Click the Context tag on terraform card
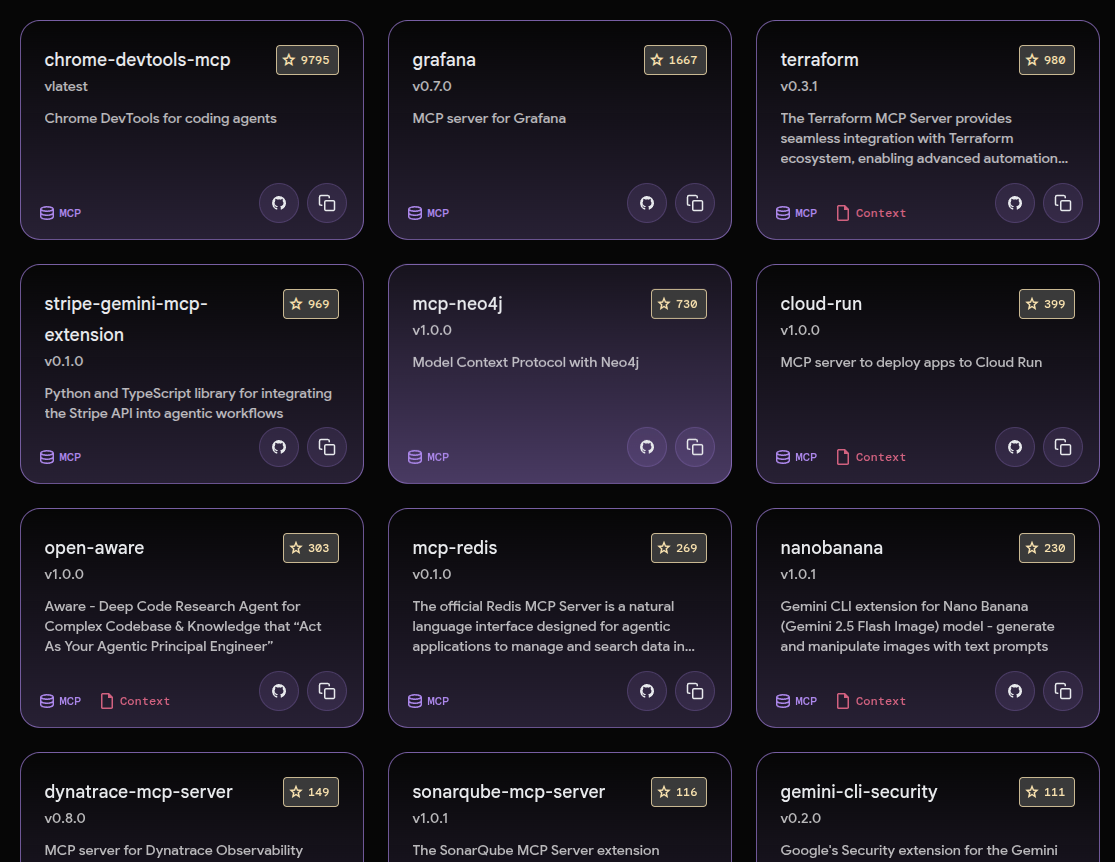Viewport: 1115px width, 862px height. coord(871,213)
